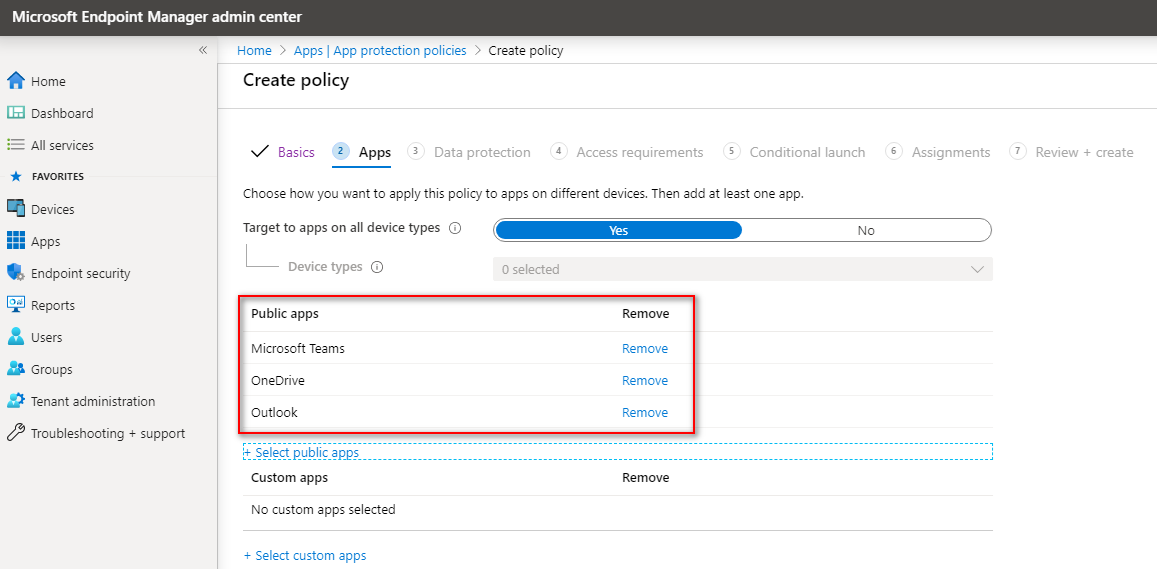Go to the Access requirements tab
This screenshot has width=1157, height=569.
tap(640, 152)
